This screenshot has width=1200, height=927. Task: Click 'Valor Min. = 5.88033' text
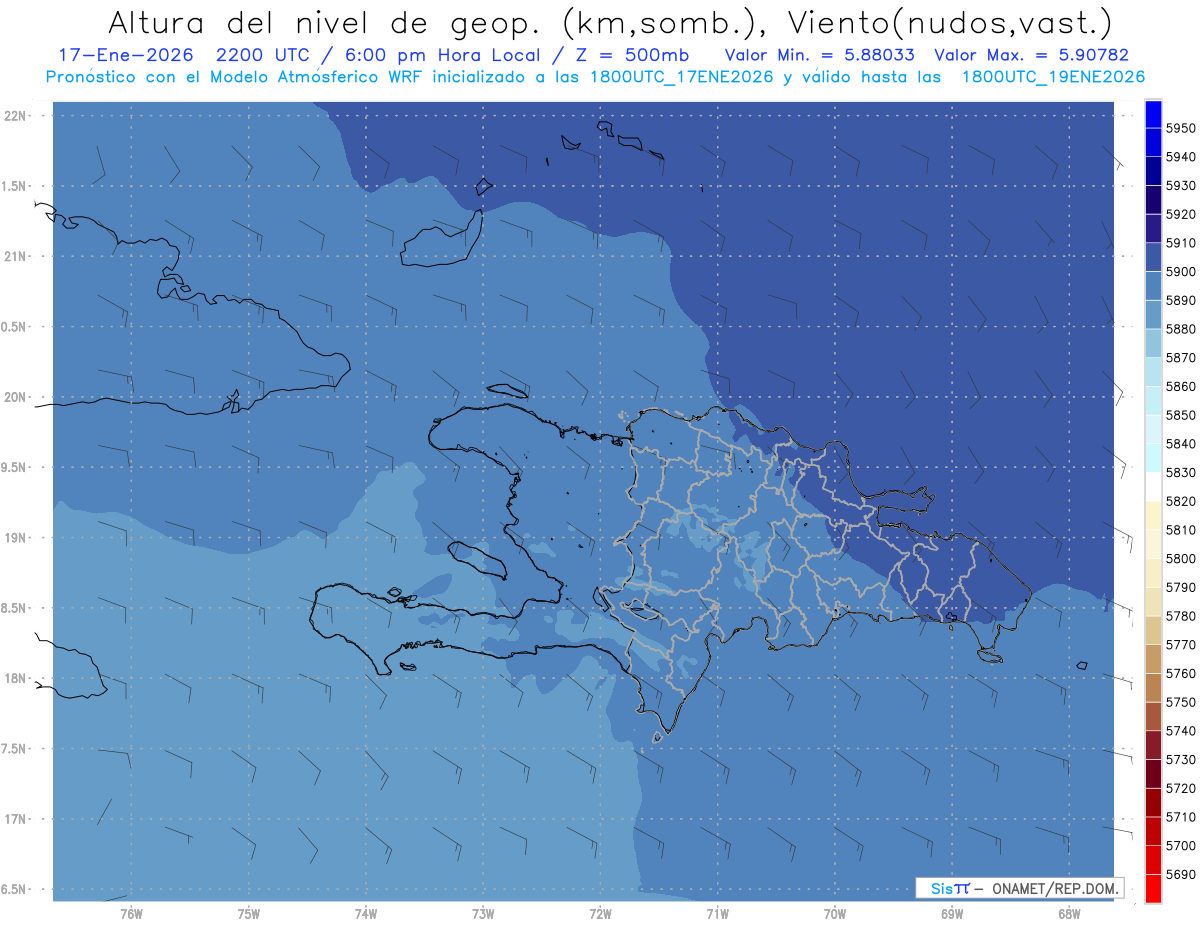(820, 55)
